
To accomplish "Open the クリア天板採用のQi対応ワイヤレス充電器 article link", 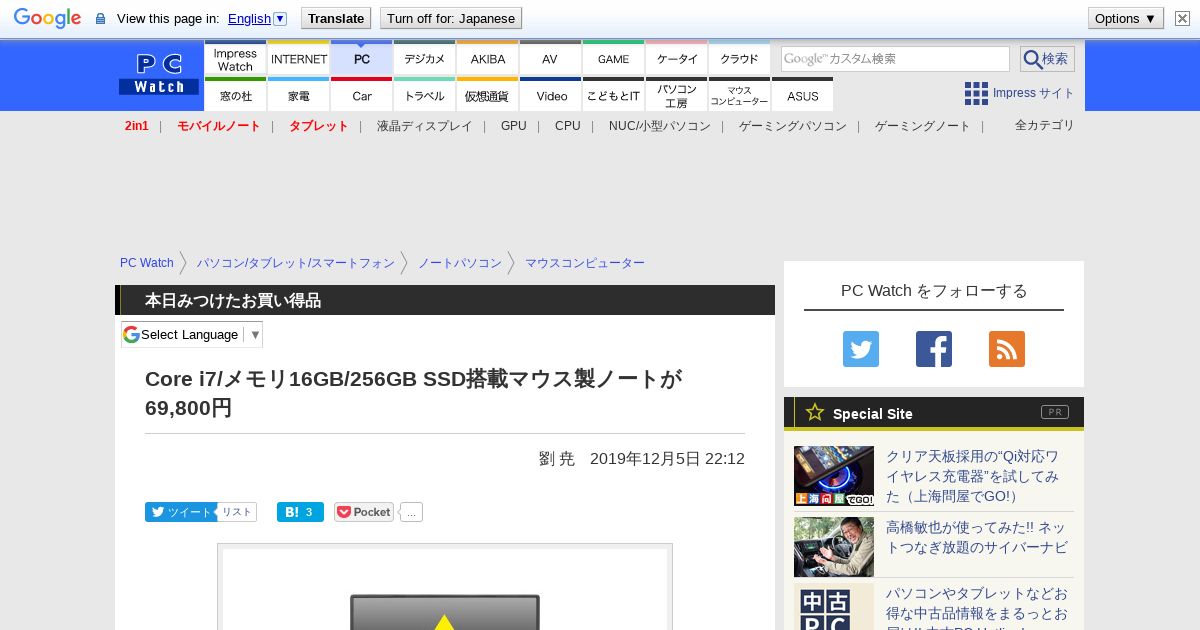I will tap(972, 476).
